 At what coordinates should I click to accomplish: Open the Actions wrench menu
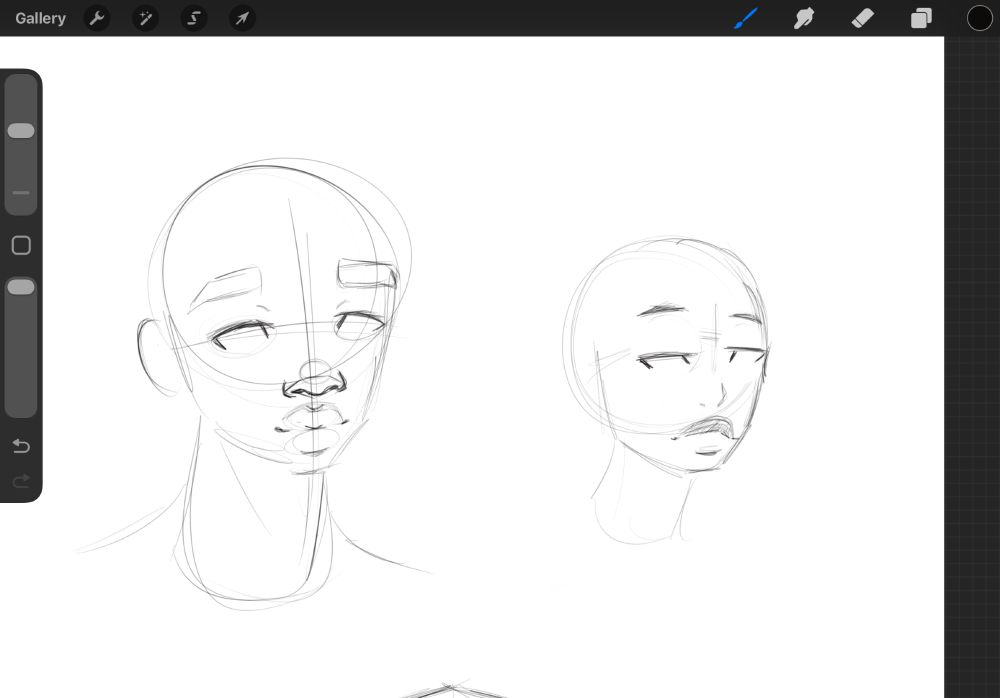tap(97, 18)
